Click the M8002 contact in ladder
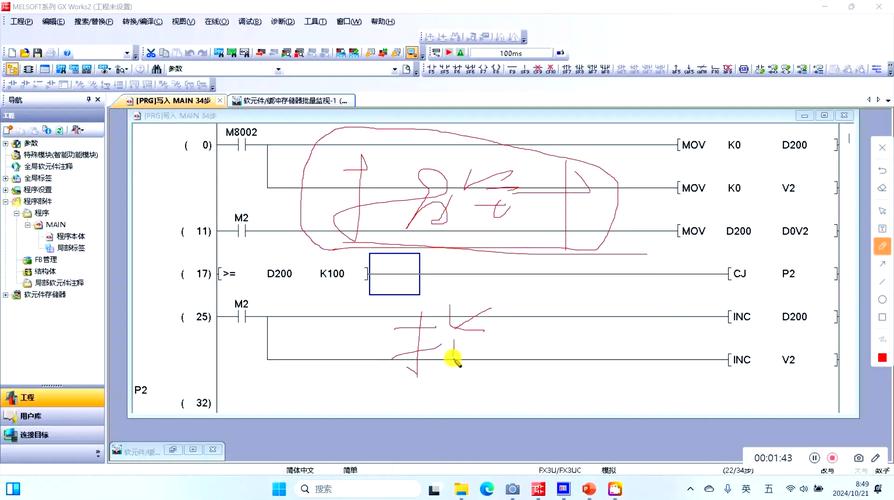894x500 pixels. pyautogui.click(x=241, y=145)
